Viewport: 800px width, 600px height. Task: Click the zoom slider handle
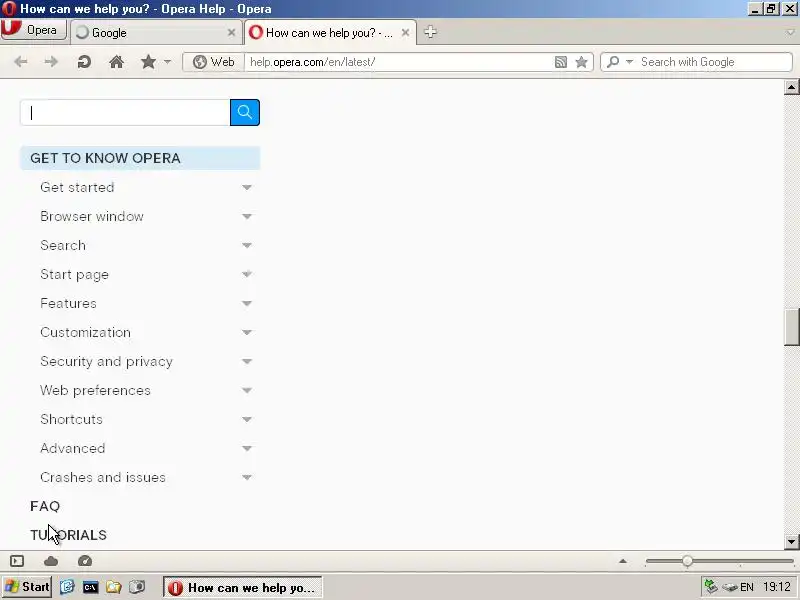[687, 561]
